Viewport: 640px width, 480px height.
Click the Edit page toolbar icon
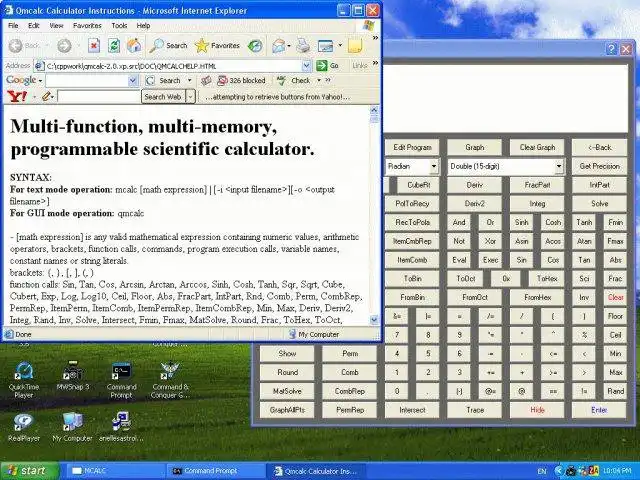tap(326, 46)
